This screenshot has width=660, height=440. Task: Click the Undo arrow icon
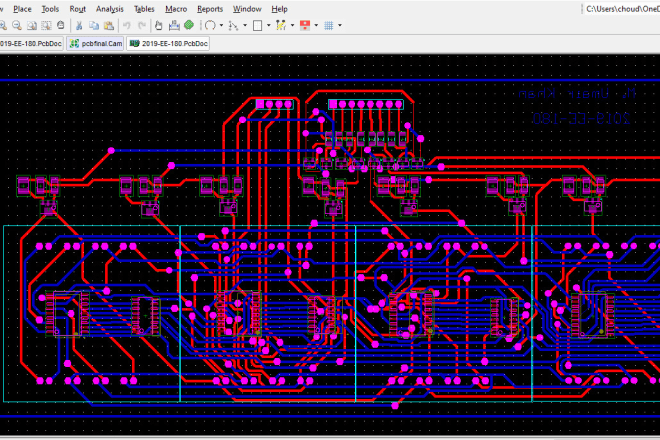[127, 26]
